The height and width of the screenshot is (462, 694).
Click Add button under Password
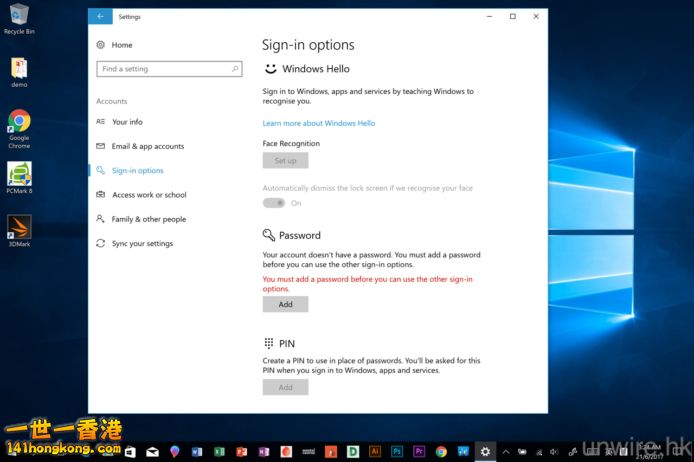(285, 304)
